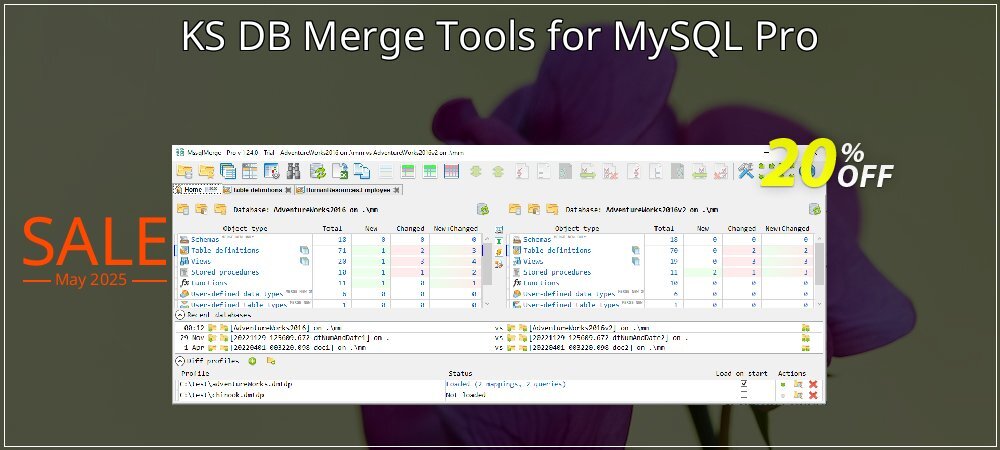Close the Table definitions tab

point(288,190)
